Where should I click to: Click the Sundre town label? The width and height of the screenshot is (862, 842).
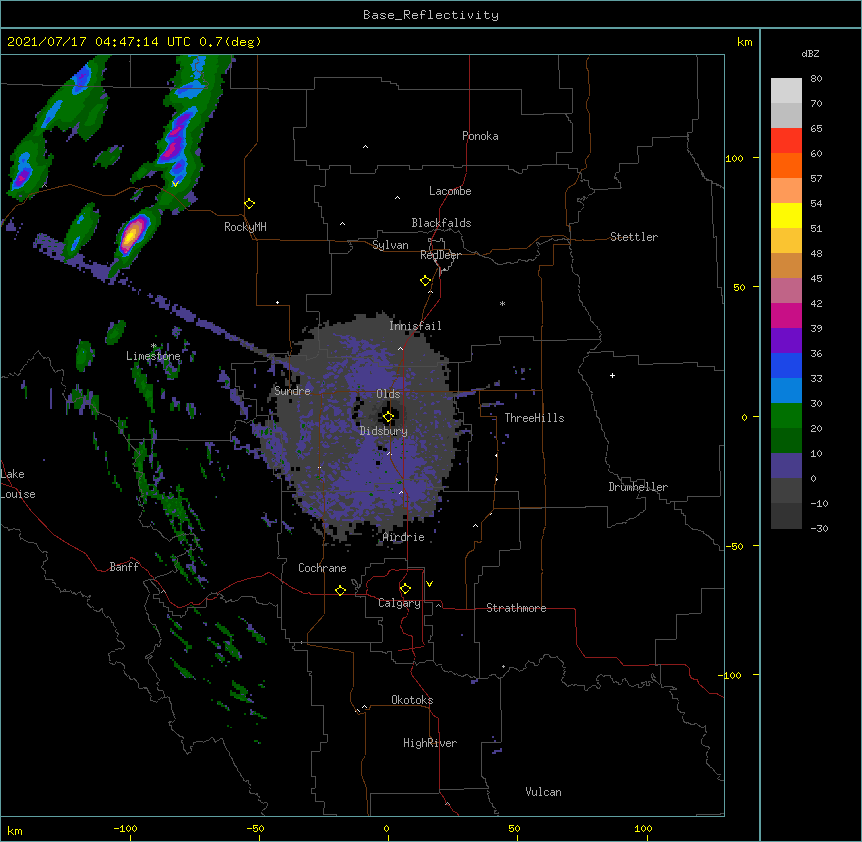292,391
